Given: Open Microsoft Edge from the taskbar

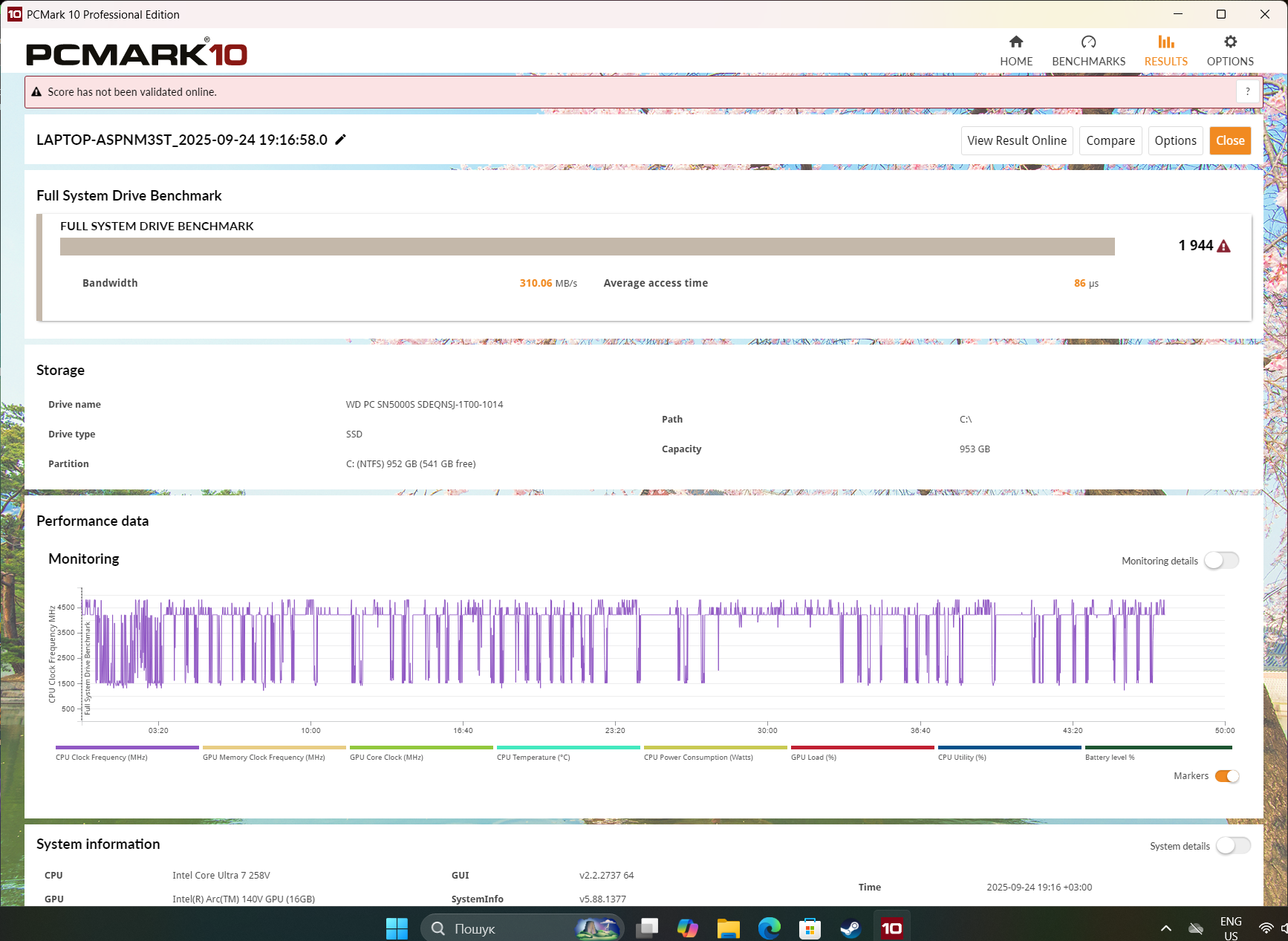Looking at the screenshot, I should tap(770, 928).
